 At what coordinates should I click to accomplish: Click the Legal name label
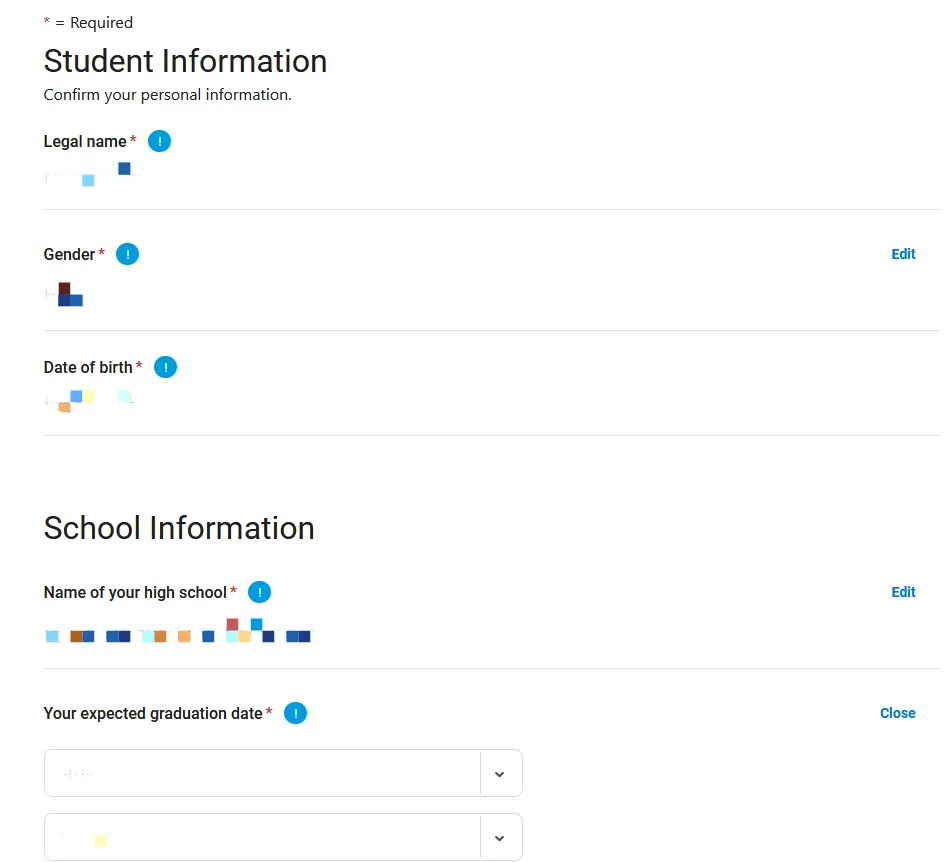click(85, 142)
